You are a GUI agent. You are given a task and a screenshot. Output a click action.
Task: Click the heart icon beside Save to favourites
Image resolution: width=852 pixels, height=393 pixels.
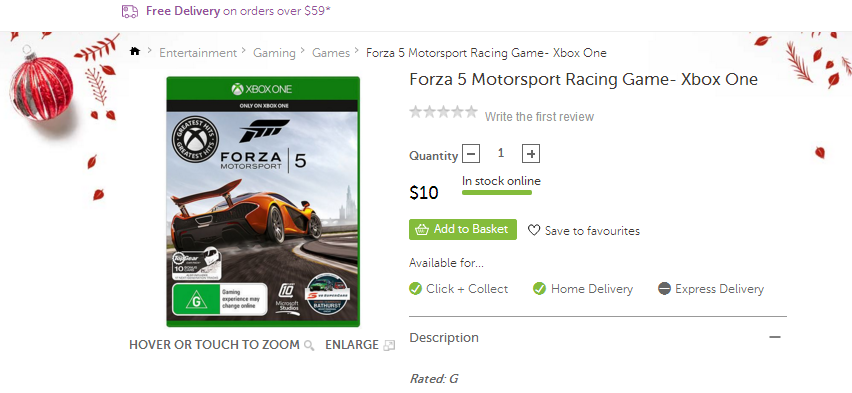(534, 230)
